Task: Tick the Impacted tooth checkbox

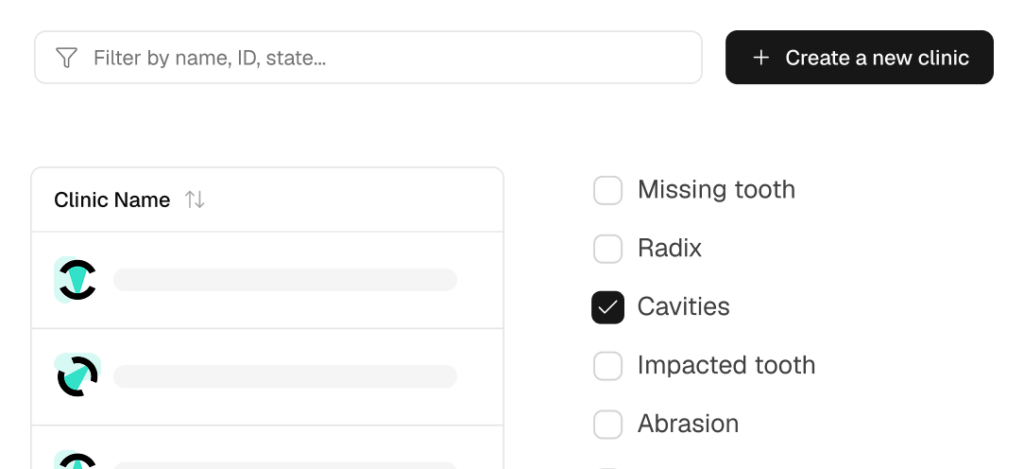Action: pyautogui.click(x=608, y=365)
